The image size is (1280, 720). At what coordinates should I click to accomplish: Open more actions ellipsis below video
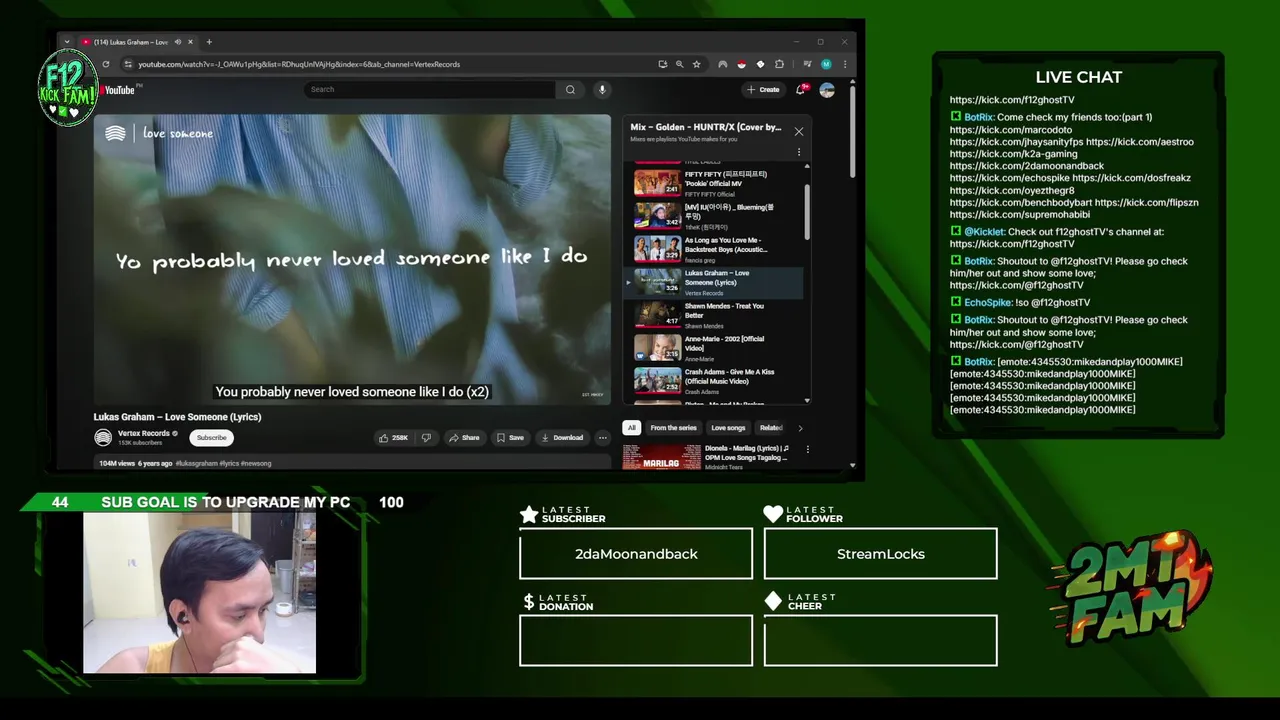pos(602,437)
